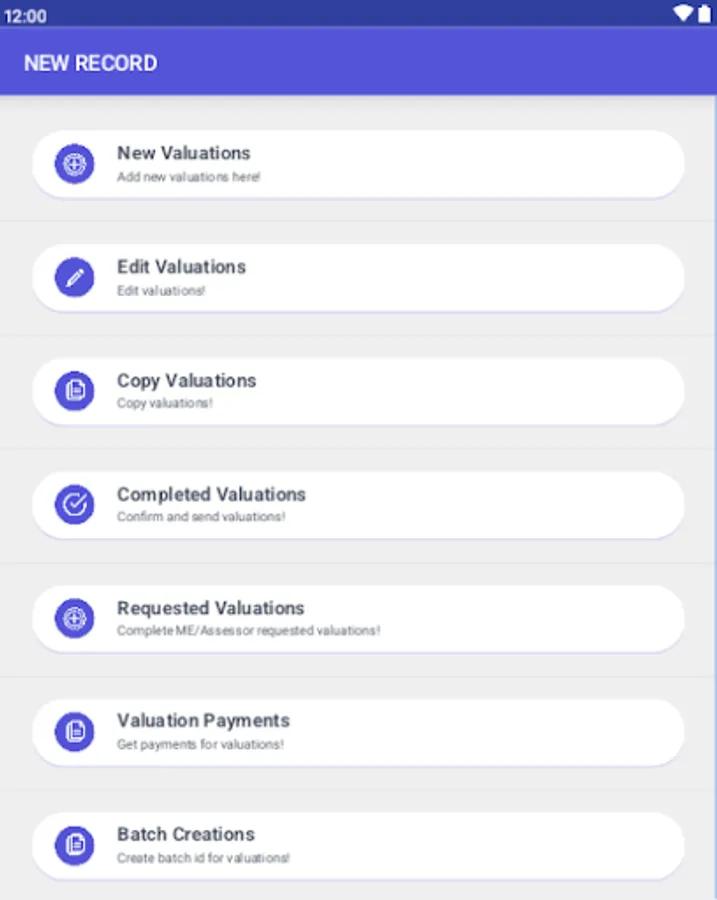The width and height of the screenshot is (717, 900).
Task: Tap the Wi-Fi status bar icon
Action: (x=682, y=13)
